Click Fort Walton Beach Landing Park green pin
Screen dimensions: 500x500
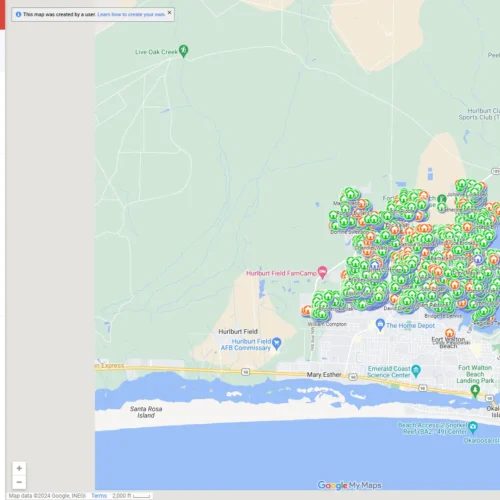[x=475, y=390]
